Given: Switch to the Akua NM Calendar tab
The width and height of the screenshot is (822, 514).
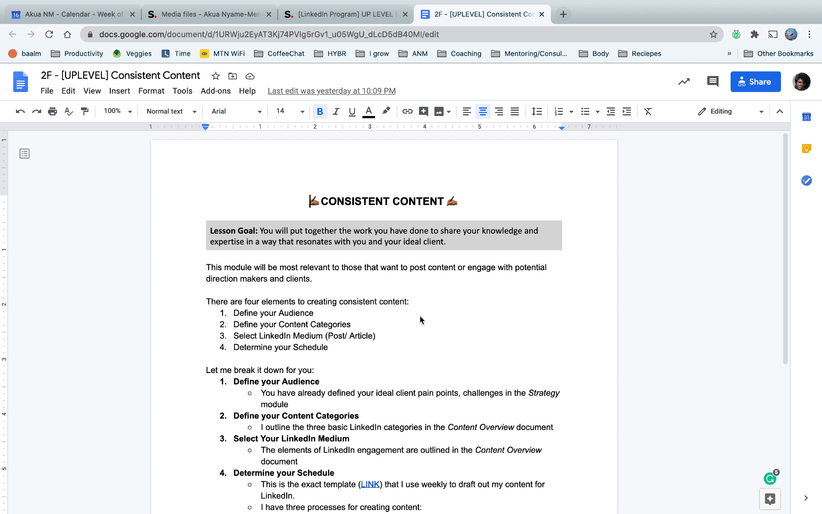Looking at the screenshot, I should point(73,14).
